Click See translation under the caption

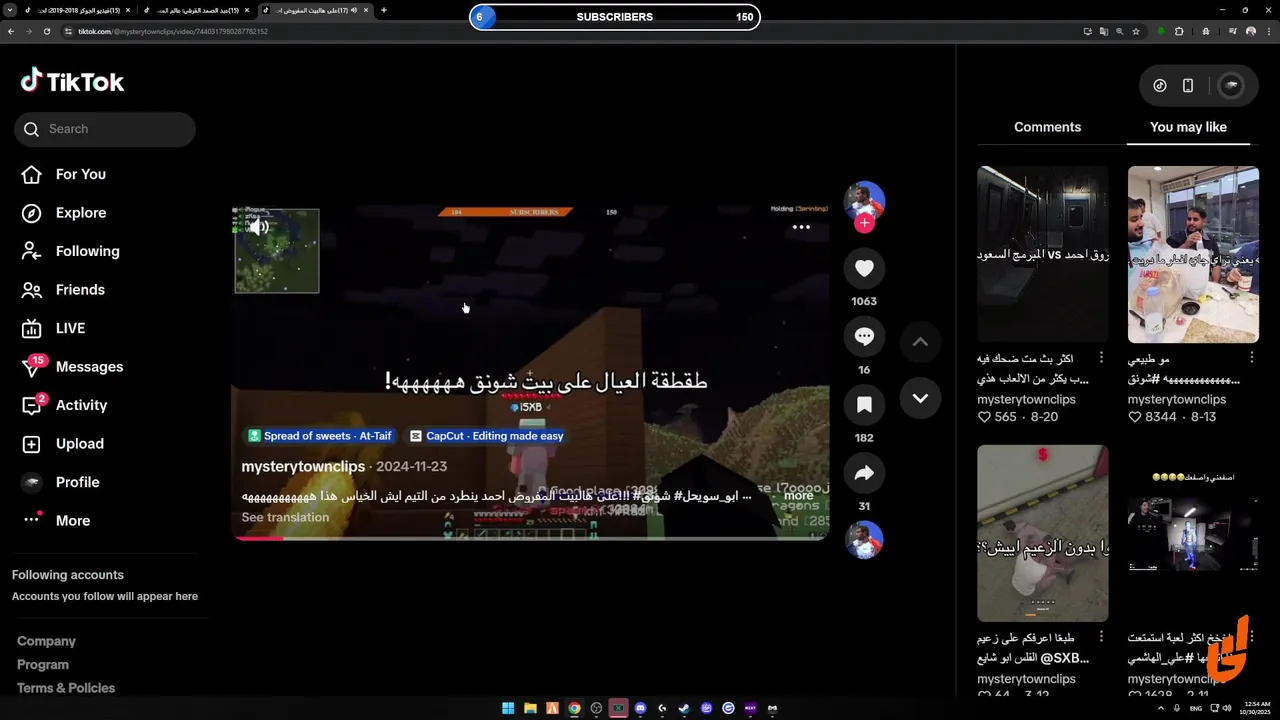(285, 517)
